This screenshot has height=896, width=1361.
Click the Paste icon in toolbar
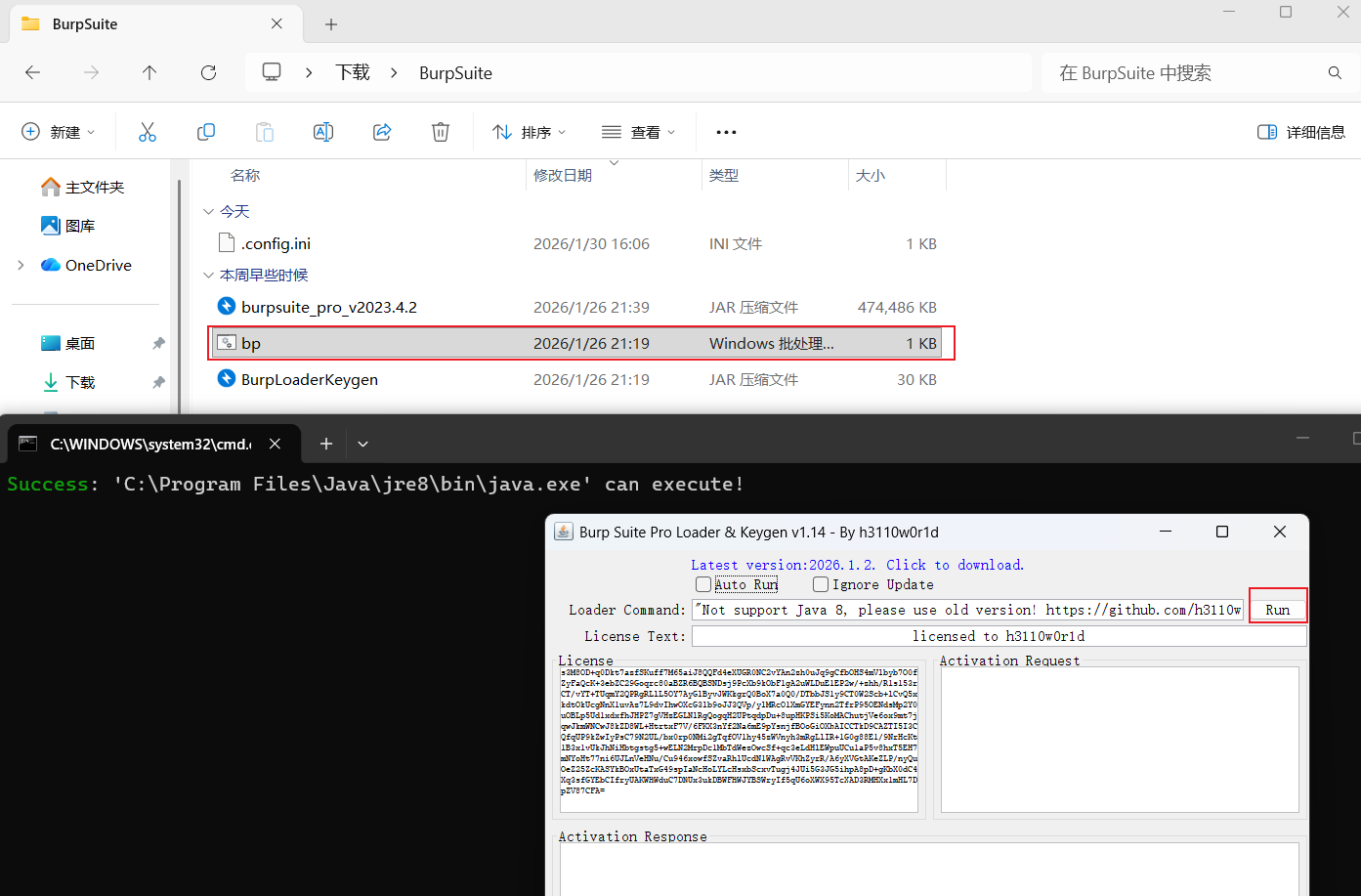click(265, 132)
